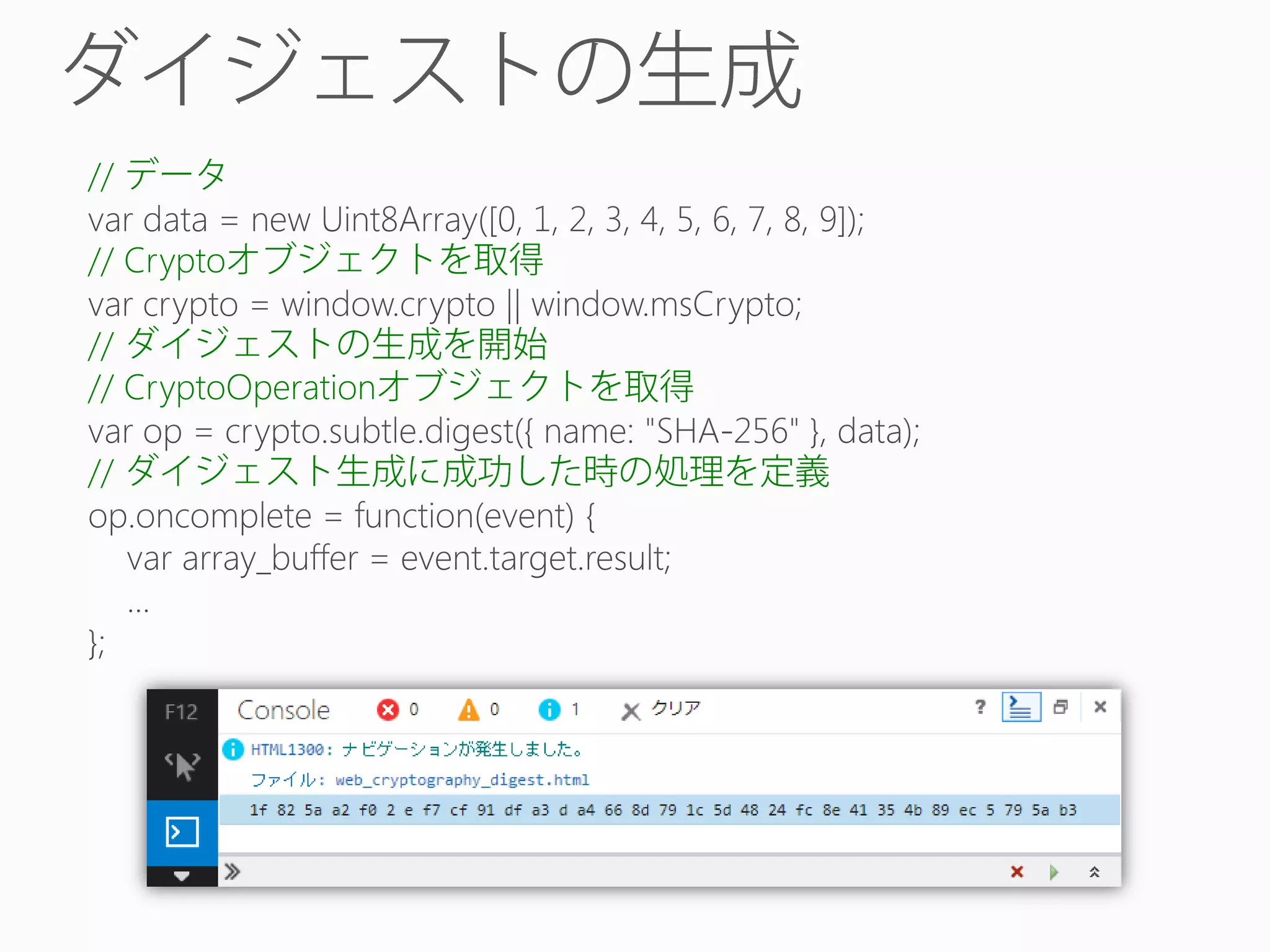Open the Console tool in sidebar
This screenshot has height=952, width=1270.
click(182, 832)
